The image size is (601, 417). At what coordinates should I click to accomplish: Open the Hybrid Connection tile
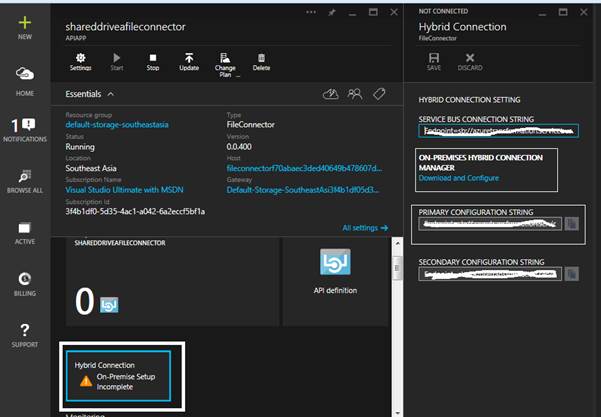(118, 376)
